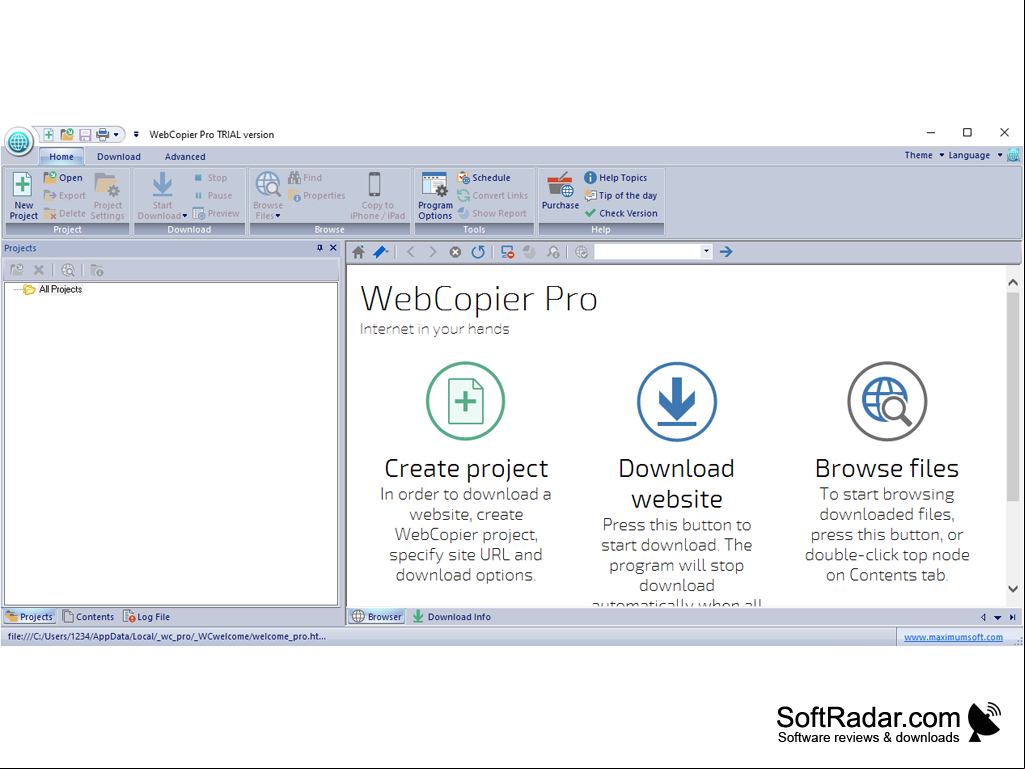The height and width of the screenshot is (769, 1025).
Task: Open an existing project with Open
Action: (x=63, y=177)
